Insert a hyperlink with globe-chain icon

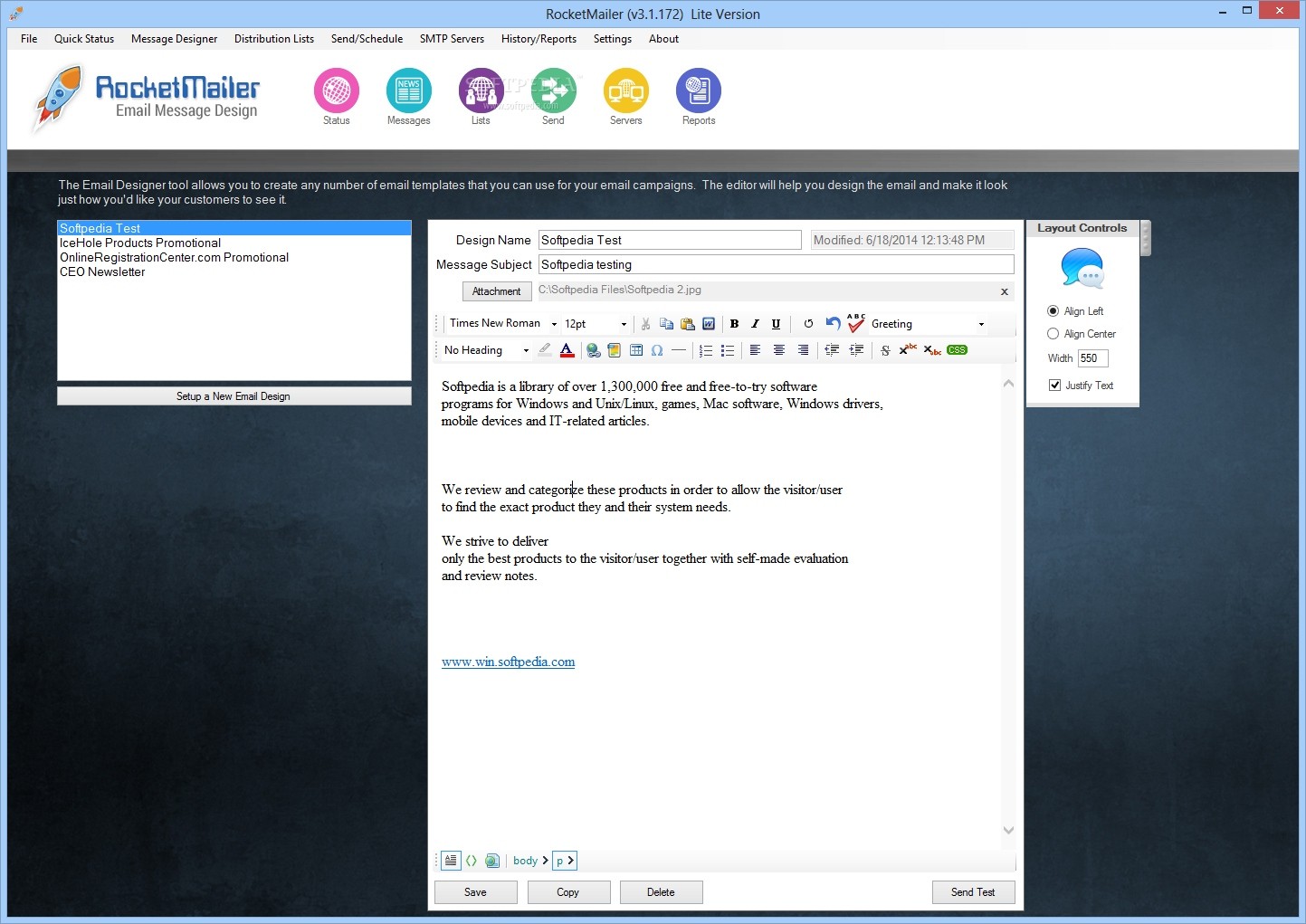pos(594,350)
